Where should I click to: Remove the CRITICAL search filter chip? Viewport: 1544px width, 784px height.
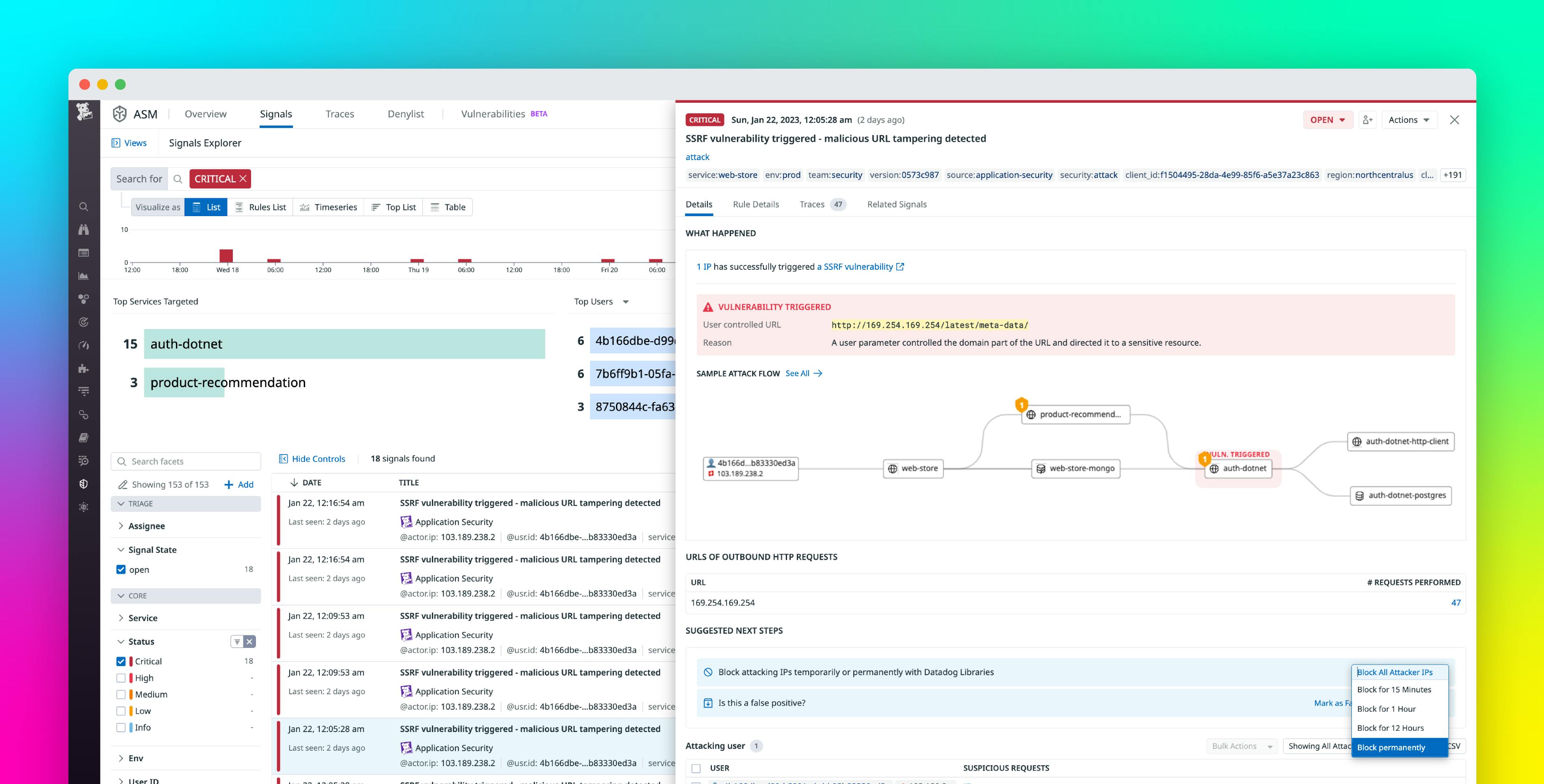tap(243, 178)
